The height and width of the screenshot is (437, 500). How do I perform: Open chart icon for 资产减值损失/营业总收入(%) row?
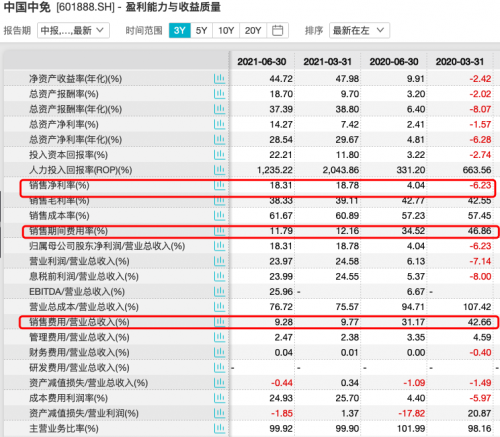pos(219,383)
